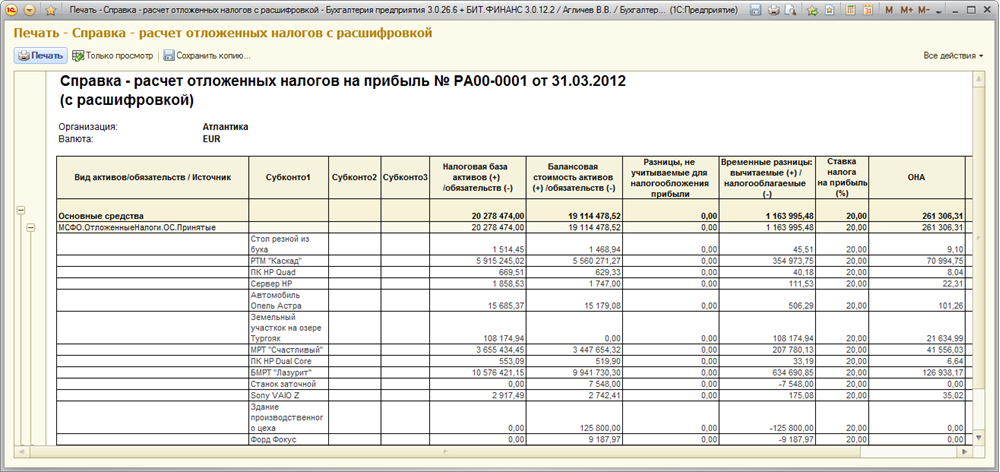The width and height of the screenshot is (1000, 472).
Task: Click the Печать button
Action: (x=40, y=55)
